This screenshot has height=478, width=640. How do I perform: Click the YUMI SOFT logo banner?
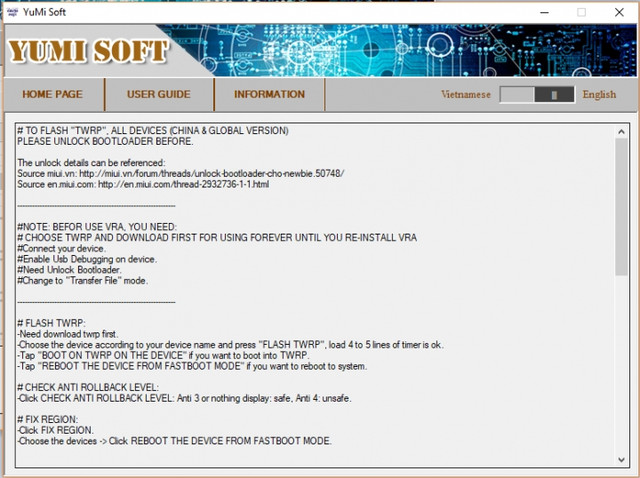tap(87, 51)
